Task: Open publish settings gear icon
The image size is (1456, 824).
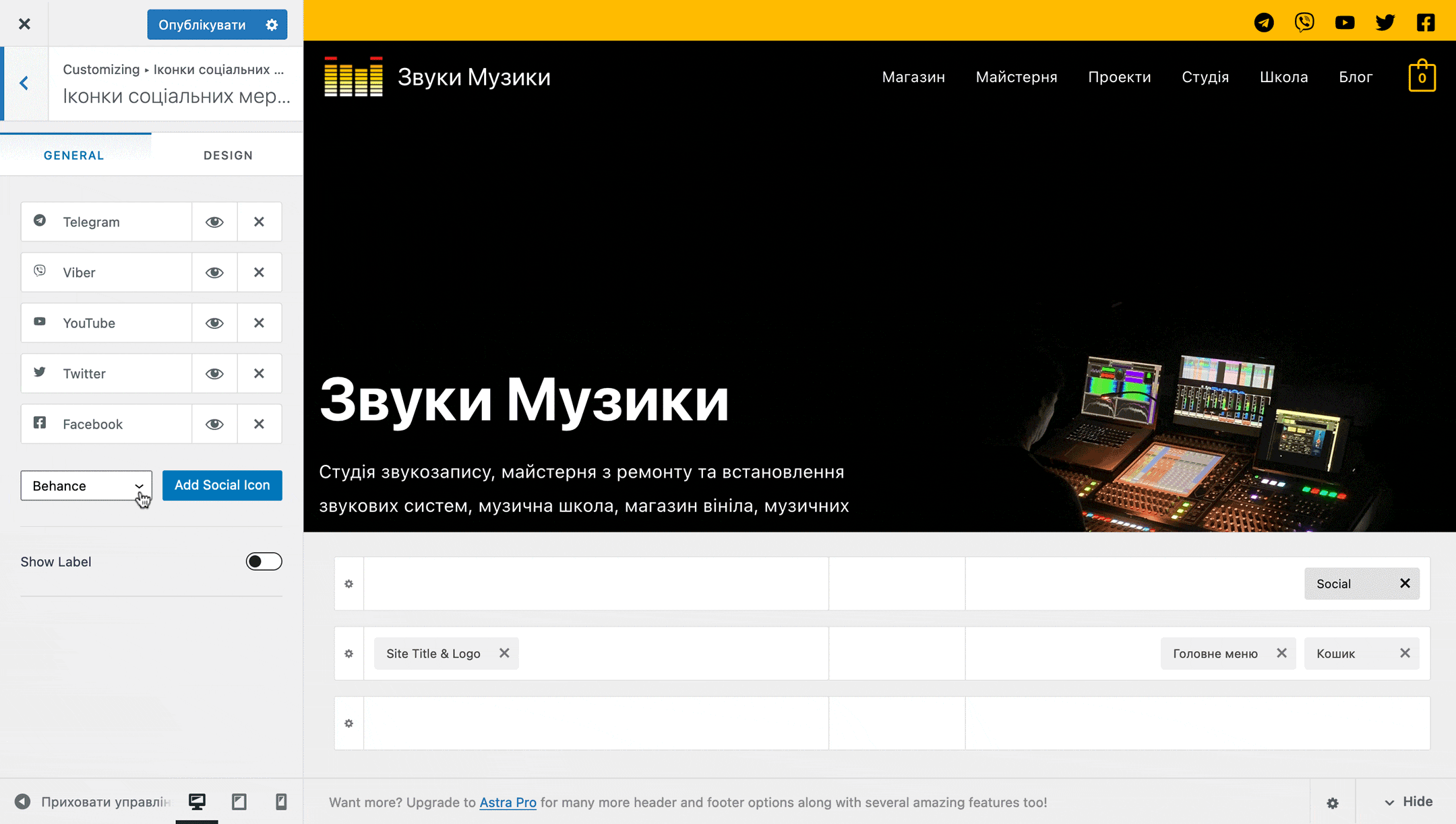Action: pyautogui.click(x=272, y=25)
